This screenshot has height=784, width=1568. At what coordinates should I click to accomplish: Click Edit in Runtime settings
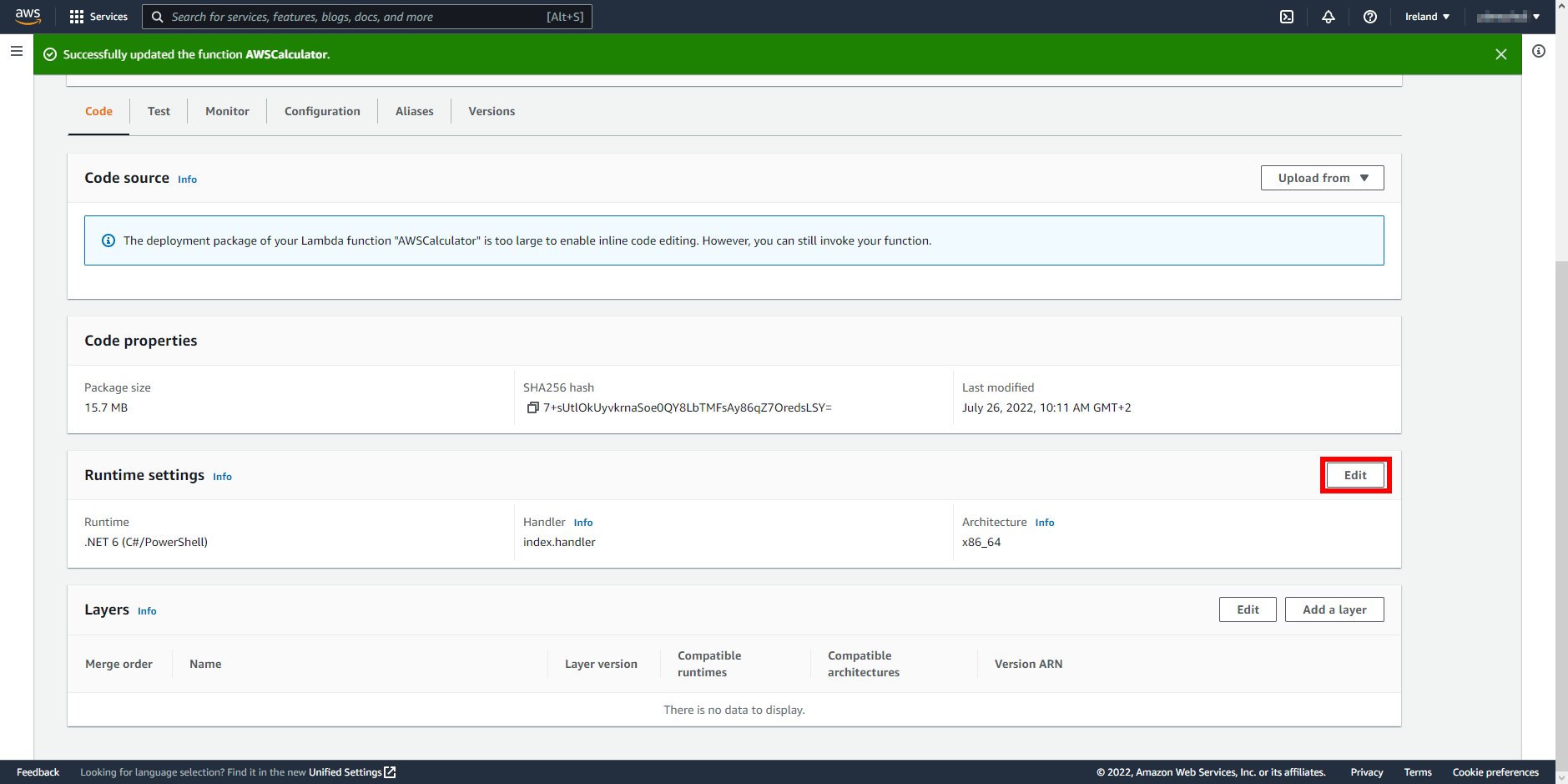tap(1354, 474)
